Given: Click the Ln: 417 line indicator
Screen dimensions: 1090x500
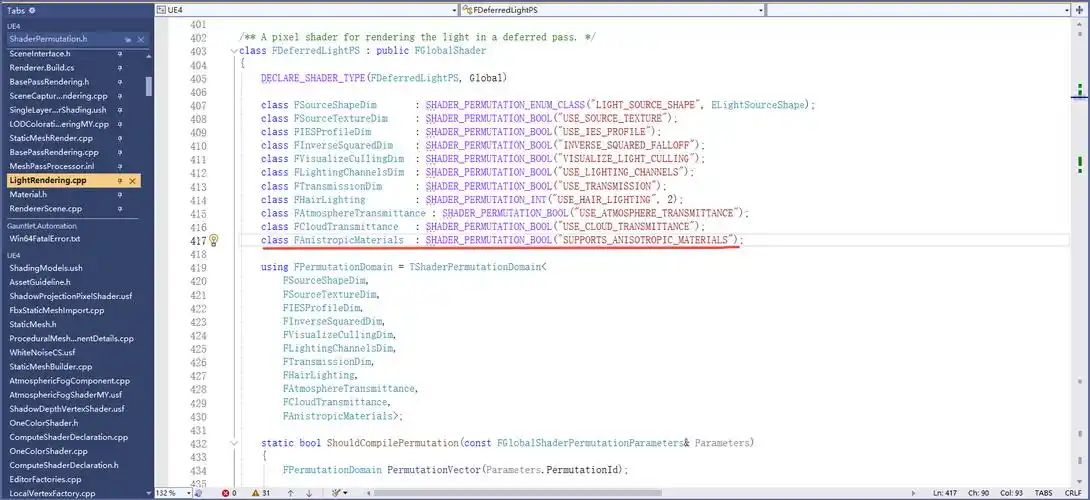Looking at the screenshot, I should click(946, 493).
